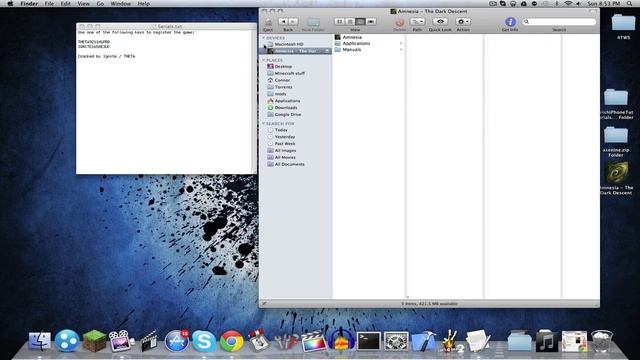Image resolution: width=640 pixels, height=360 pixels.
Task: Open the View menu
Action: pyautogui.click(x=83, y=4)
